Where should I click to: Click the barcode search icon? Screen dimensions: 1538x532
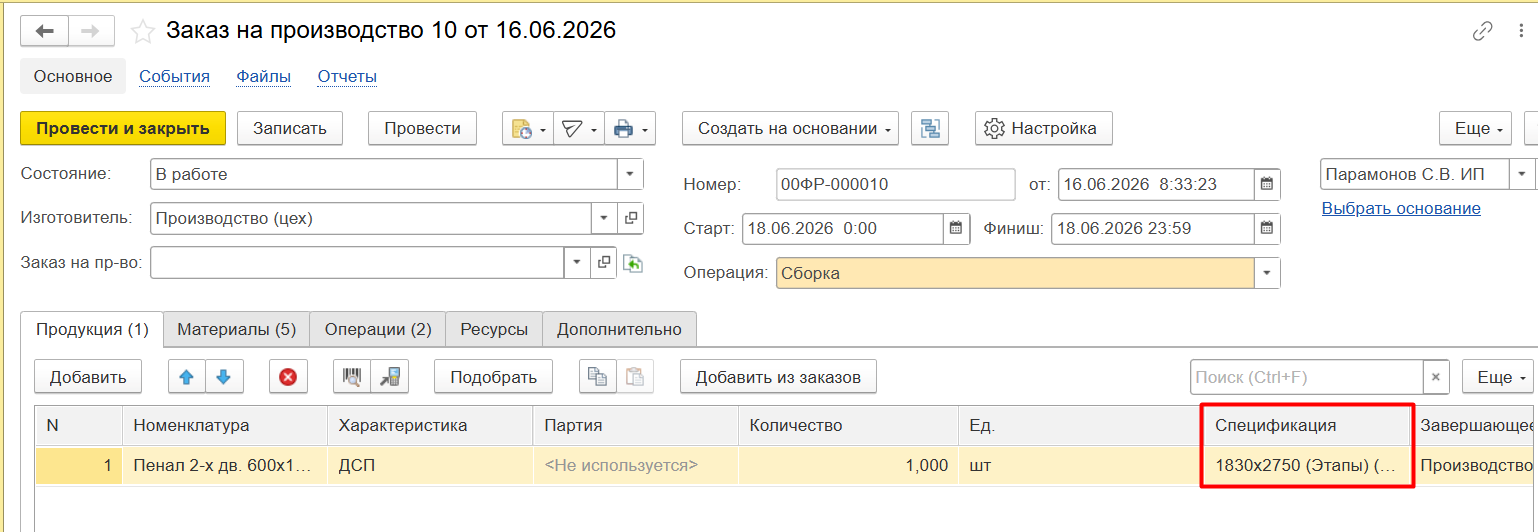[352, 377]
